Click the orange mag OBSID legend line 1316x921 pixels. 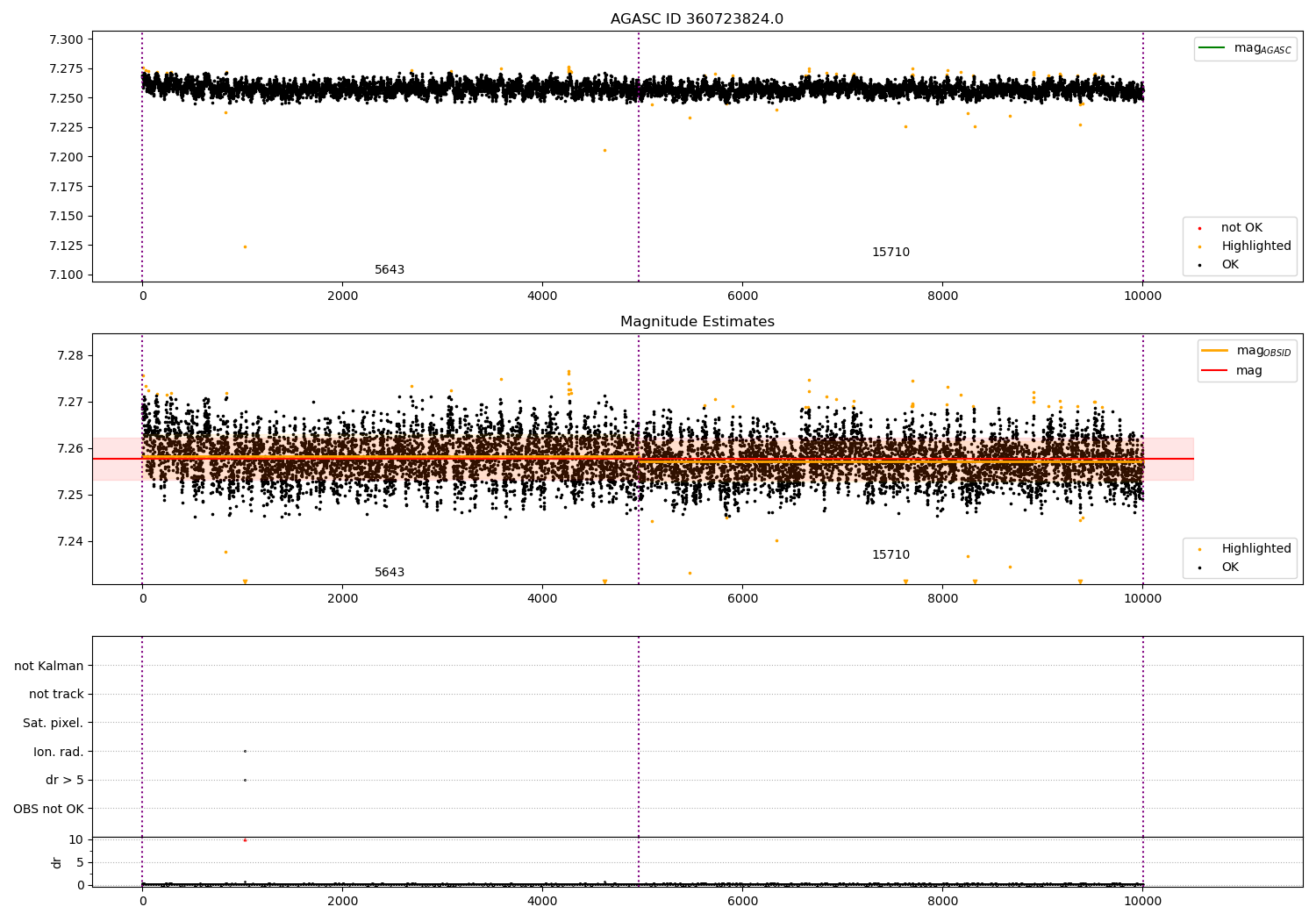tap(1214, 350)
